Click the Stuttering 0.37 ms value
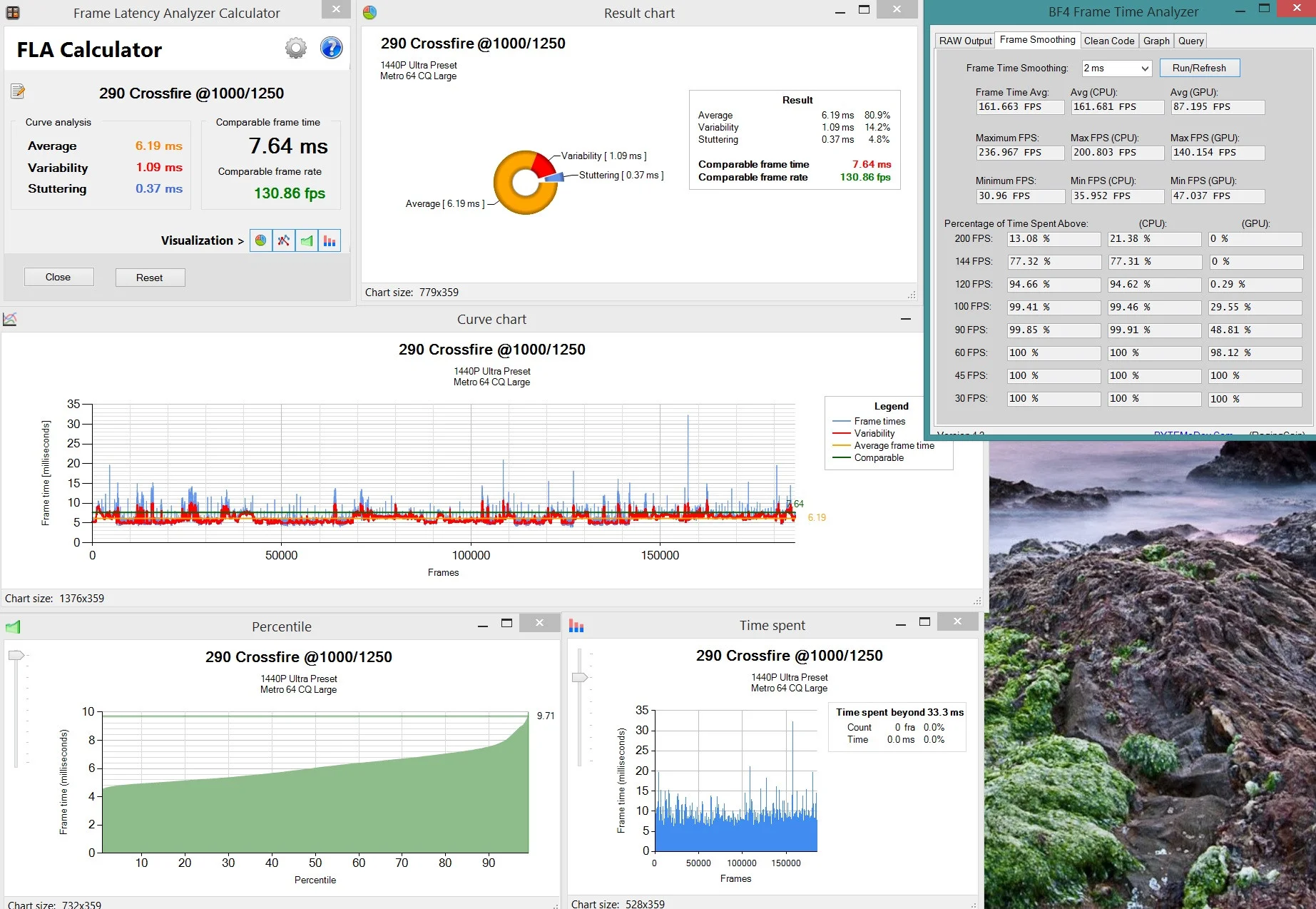1316x909 pixels. coord(159,188)
